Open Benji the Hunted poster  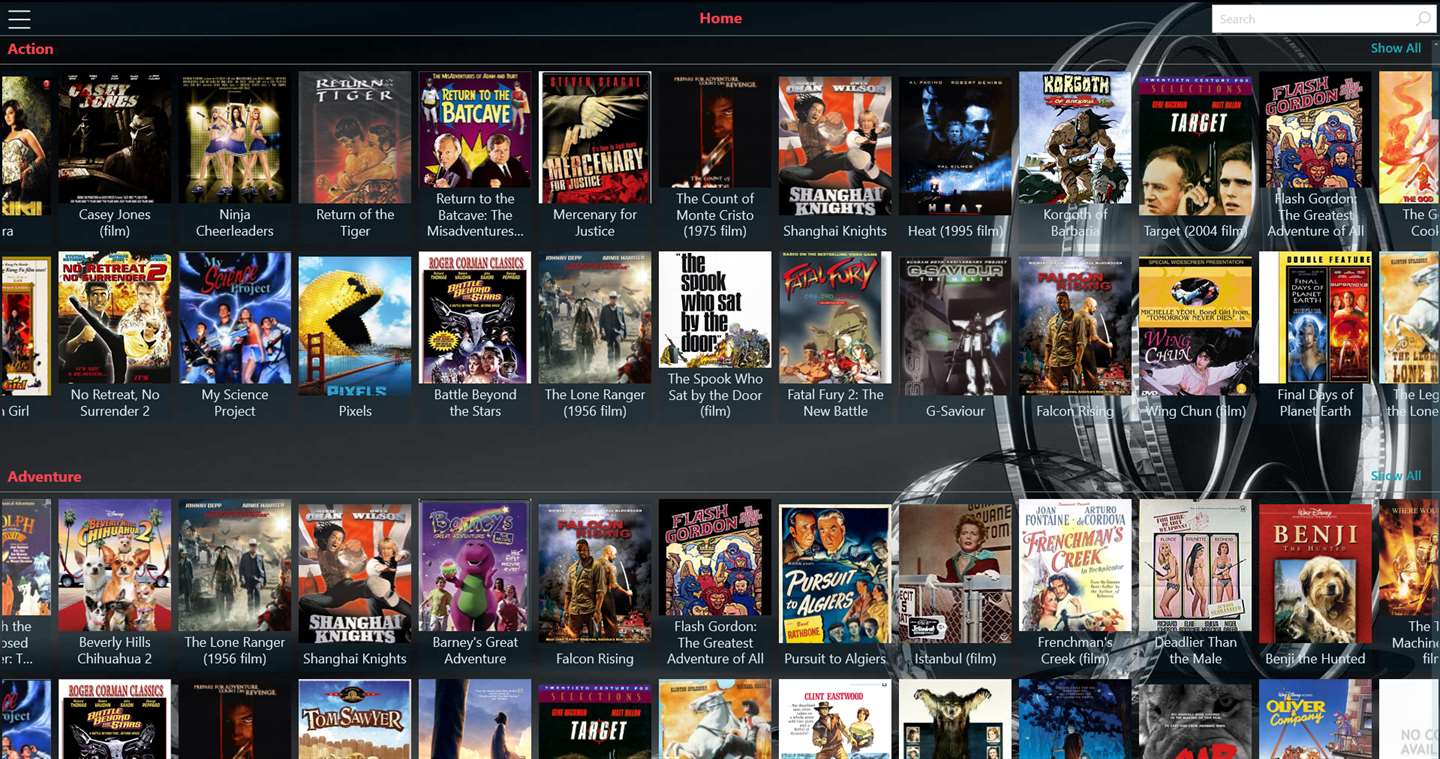click(x=1315, y=574)
